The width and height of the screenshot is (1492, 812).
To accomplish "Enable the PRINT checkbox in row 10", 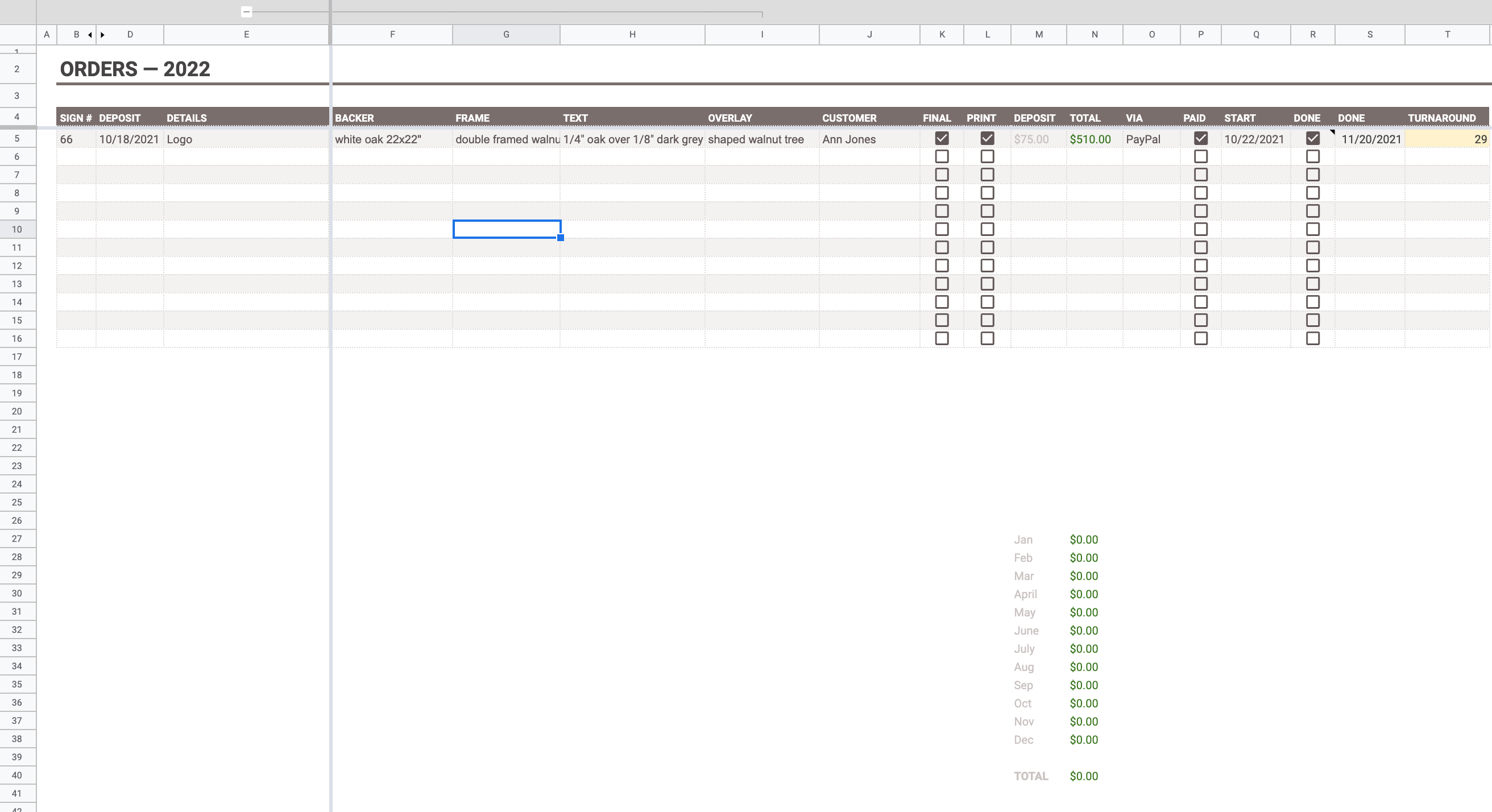I will click(x=987, y=229).
